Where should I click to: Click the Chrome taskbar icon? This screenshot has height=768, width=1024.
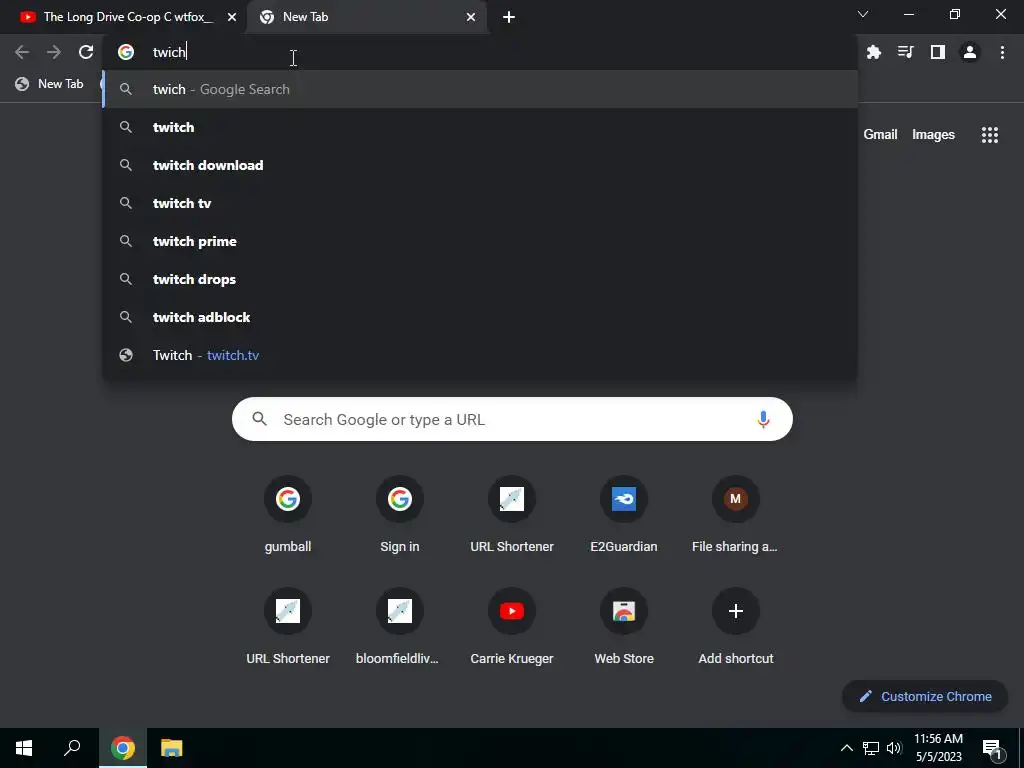(x=123, y=748)
